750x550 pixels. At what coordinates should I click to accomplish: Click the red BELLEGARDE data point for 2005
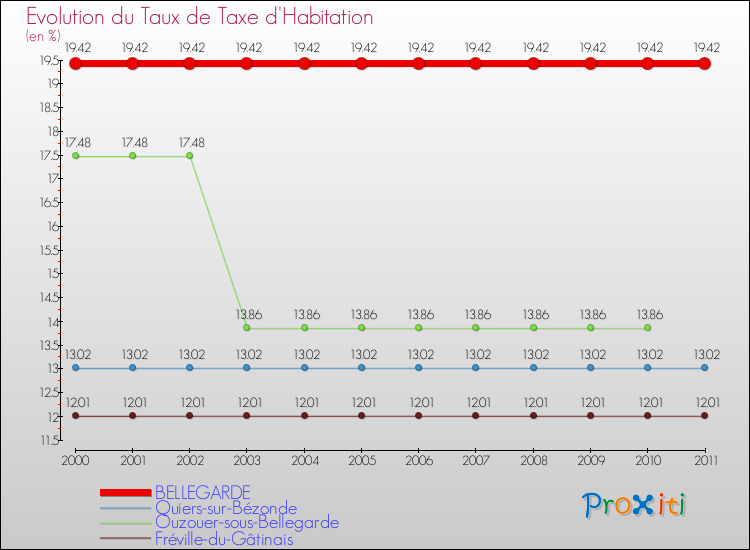point(362,63)
